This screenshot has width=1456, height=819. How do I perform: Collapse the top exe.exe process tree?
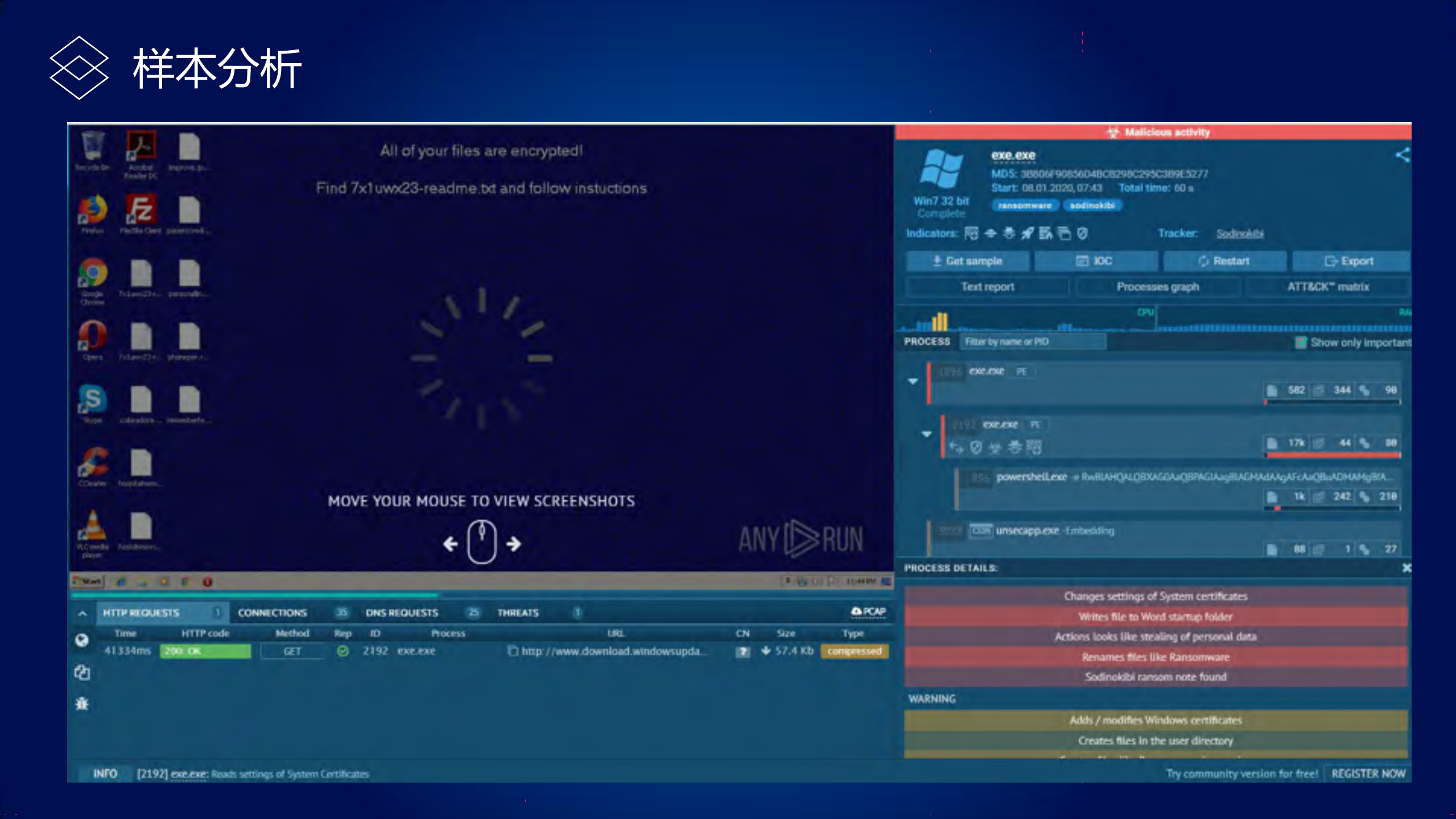(x=913, y=381)
